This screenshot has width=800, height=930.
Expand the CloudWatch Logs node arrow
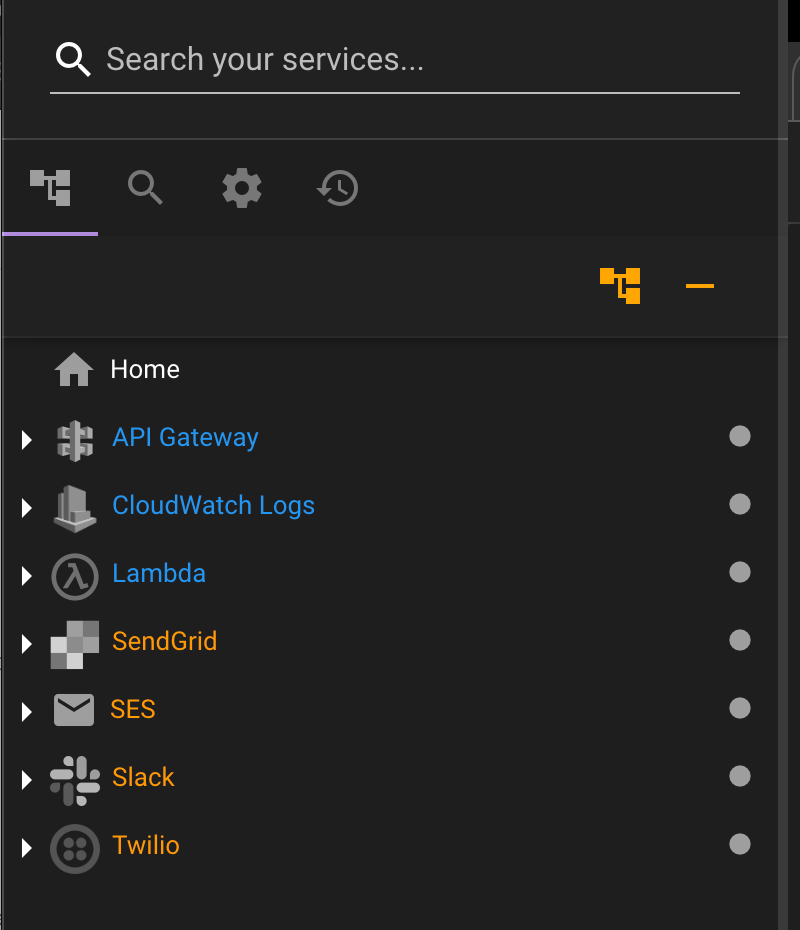point(26,508)
